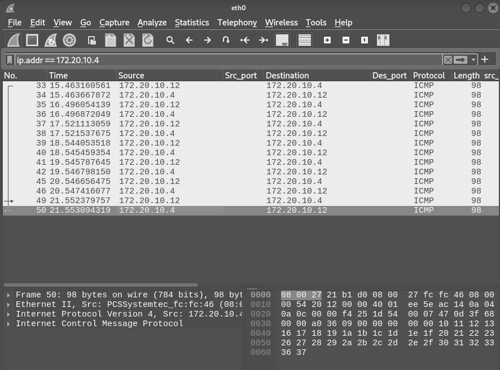Sort by the No. column header
Screen dimensions: 500x370
pyautogui.click(x=24, y=76)
